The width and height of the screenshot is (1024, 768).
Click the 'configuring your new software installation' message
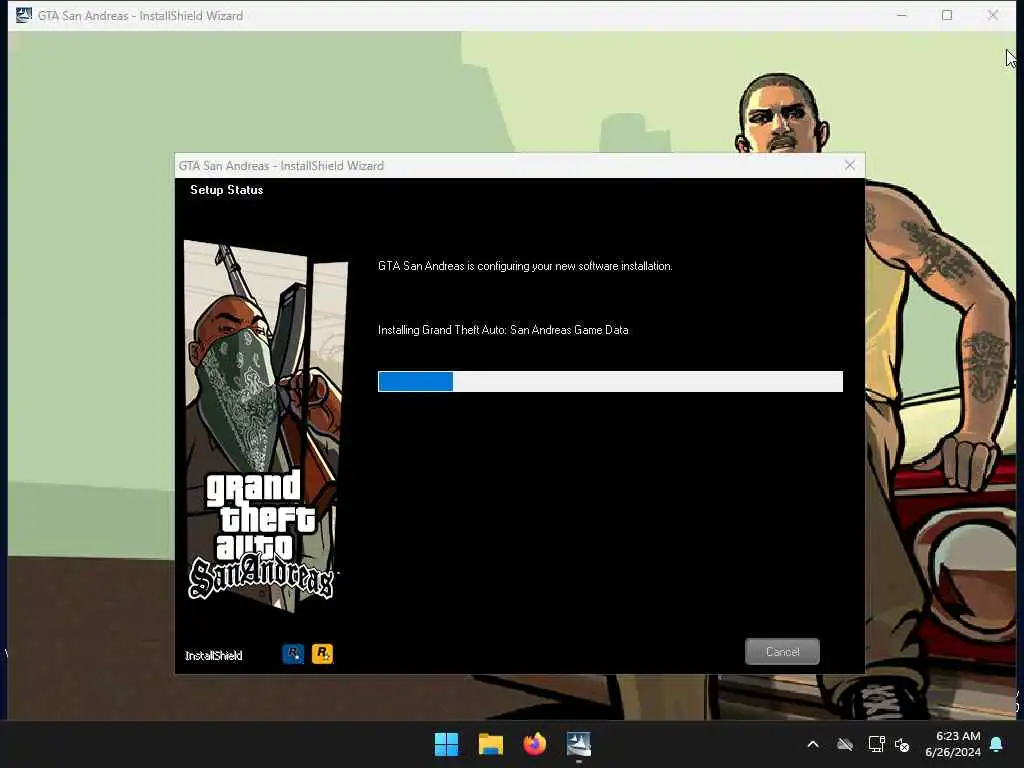click(525, 266)
